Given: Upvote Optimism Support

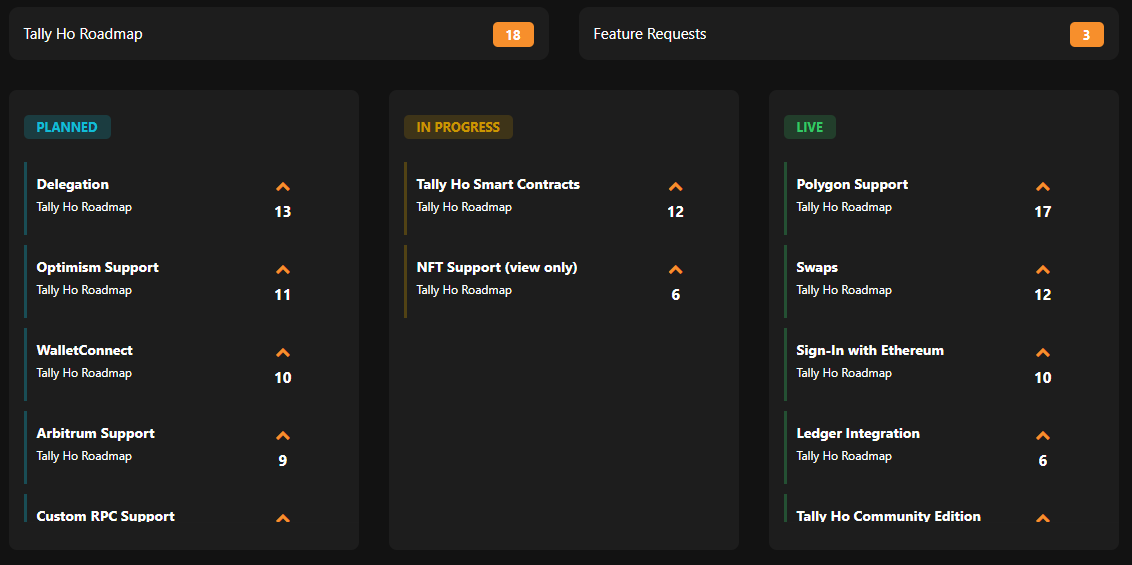Looking at the screenshot, I should click(283, 270).
